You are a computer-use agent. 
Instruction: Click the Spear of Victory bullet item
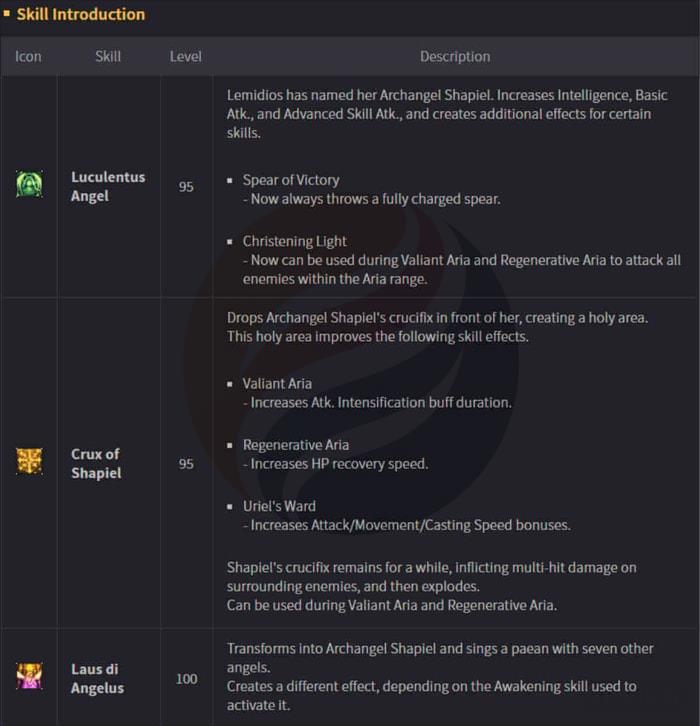(x=291, y=180)
